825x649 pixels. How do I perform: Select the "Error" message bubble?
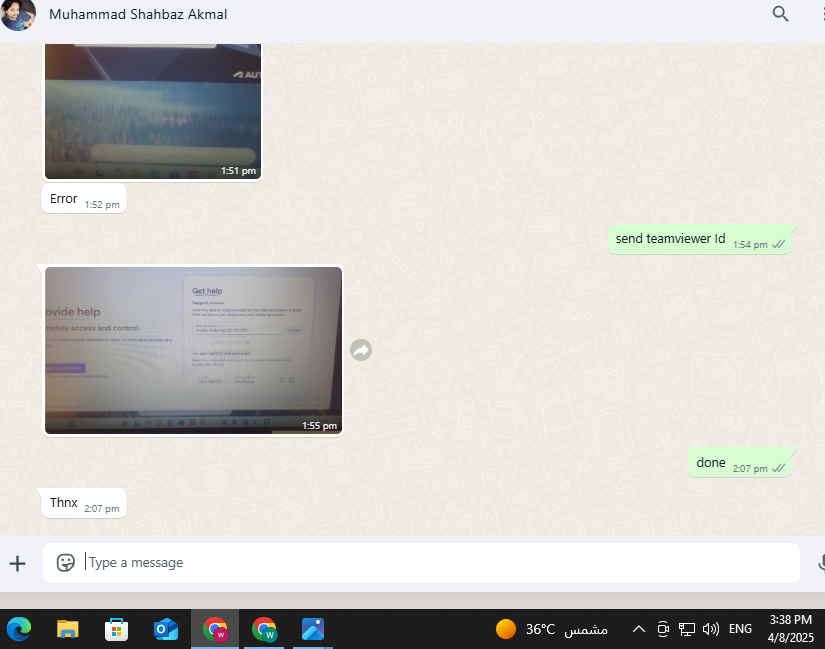point(84,199)
